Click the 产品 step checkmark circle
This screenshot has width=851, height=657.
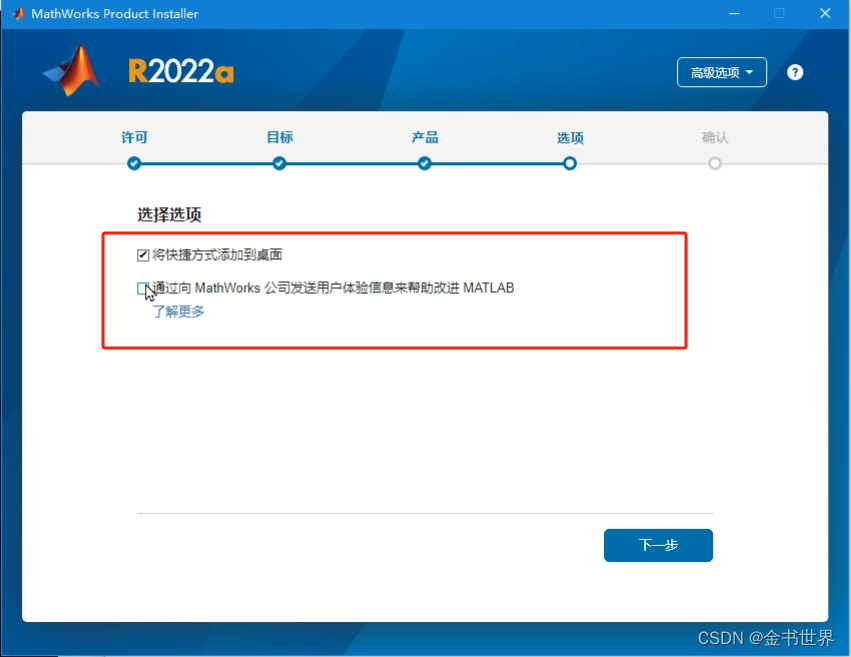point(424,163)
